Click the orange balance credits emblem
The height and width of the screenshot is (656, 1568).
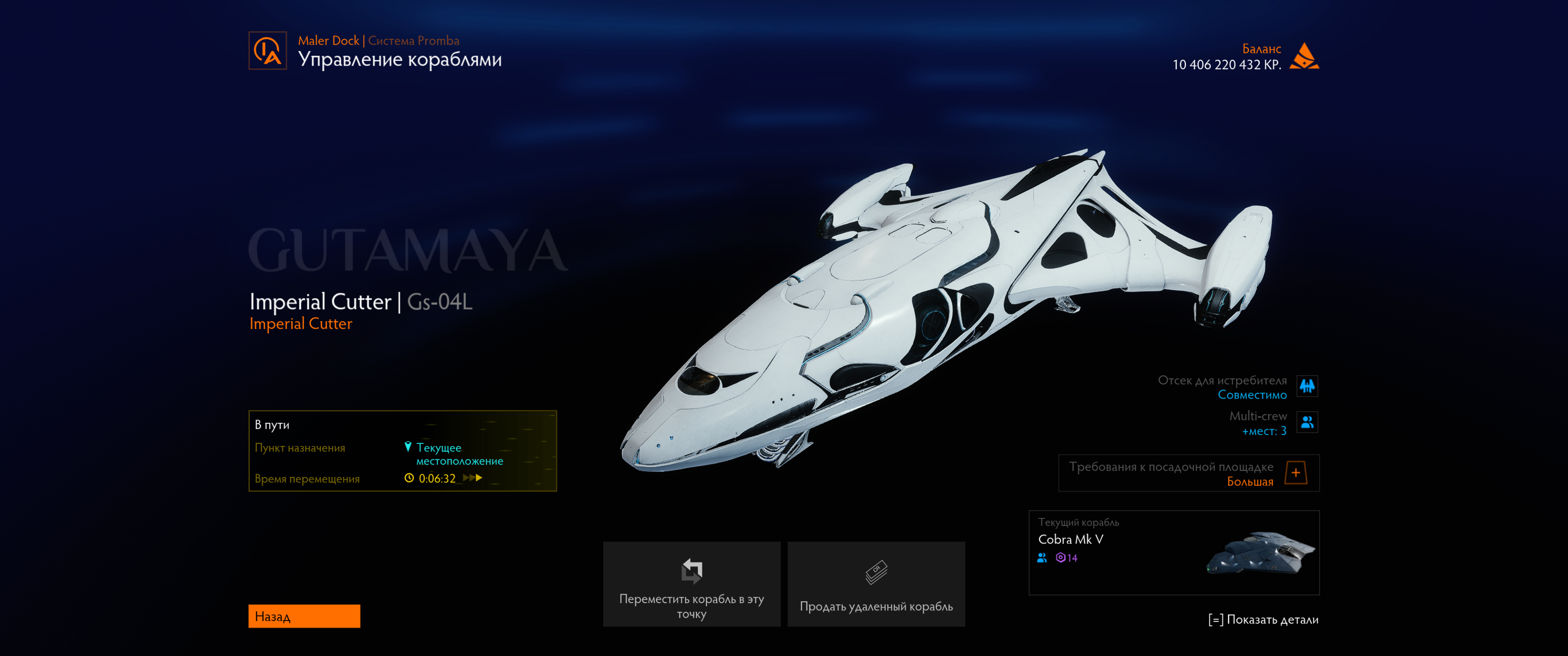(x=1304, y=56)
